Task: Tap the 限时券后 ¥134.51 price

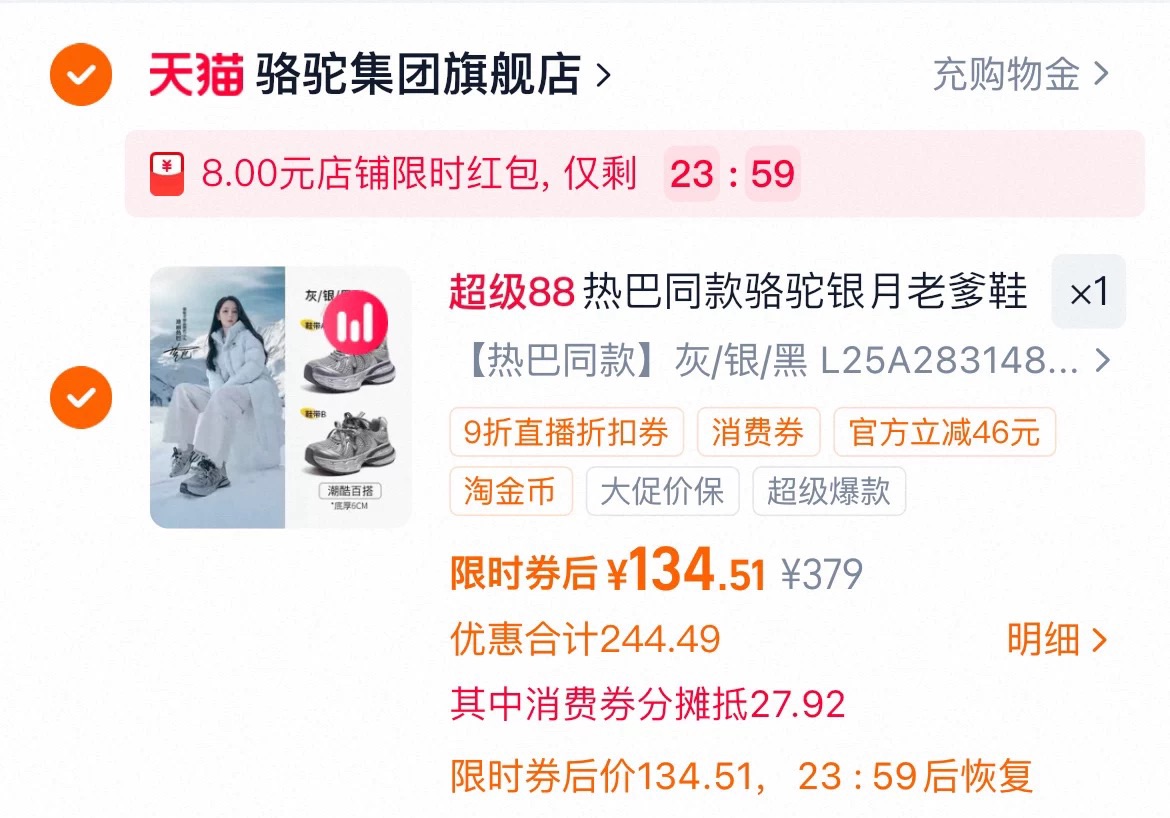Action: click(x=608, y=571)
